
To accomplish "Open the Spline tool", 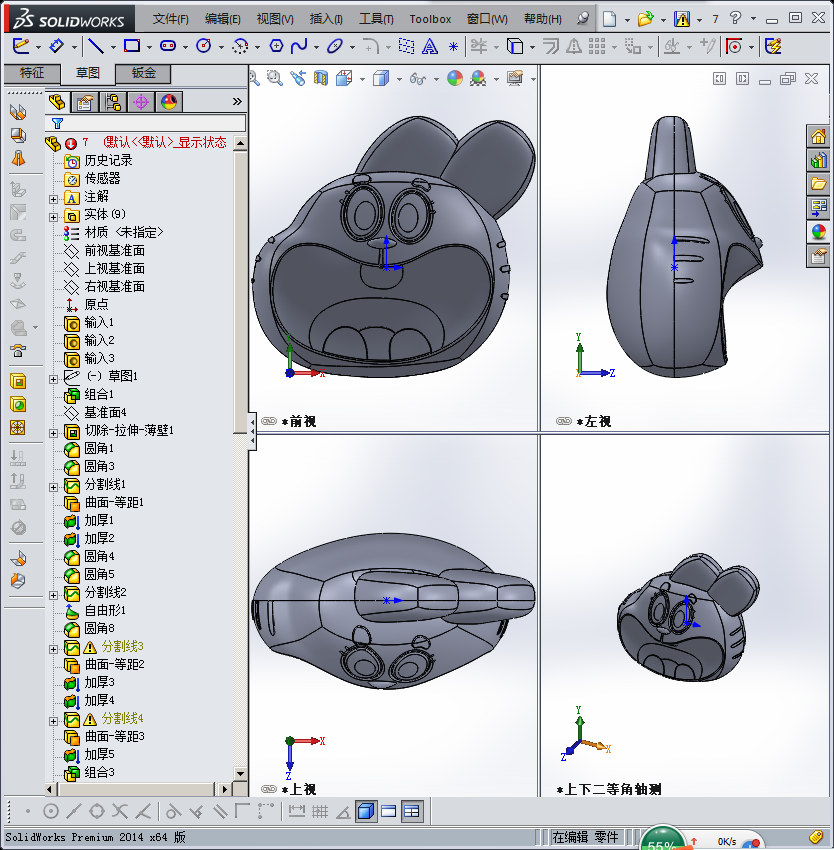I will tap(298, 46).
